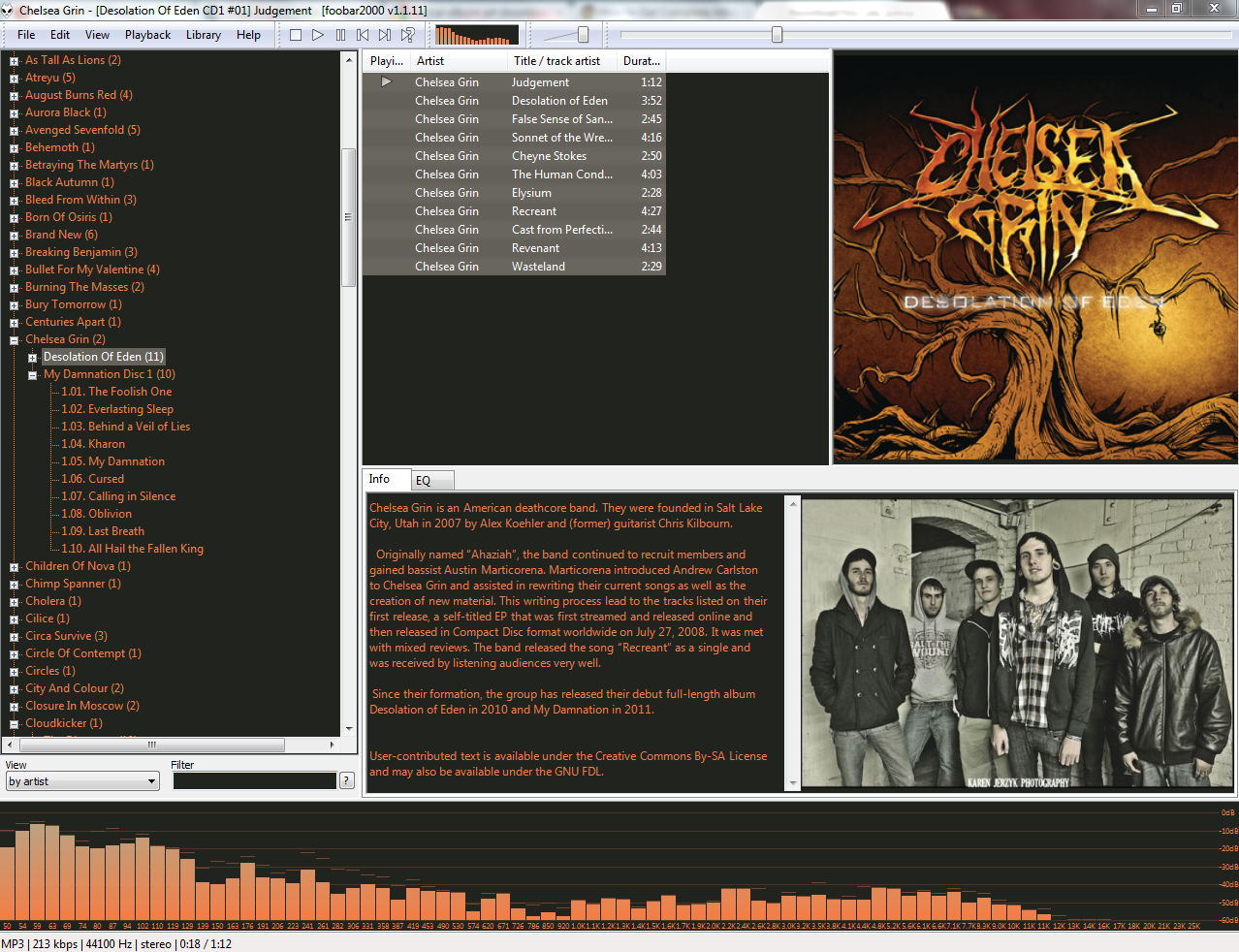Select the 'Revenant' playlist track
The height and width of the screenshot is (952, 1239).
click(x=514, y=248)
